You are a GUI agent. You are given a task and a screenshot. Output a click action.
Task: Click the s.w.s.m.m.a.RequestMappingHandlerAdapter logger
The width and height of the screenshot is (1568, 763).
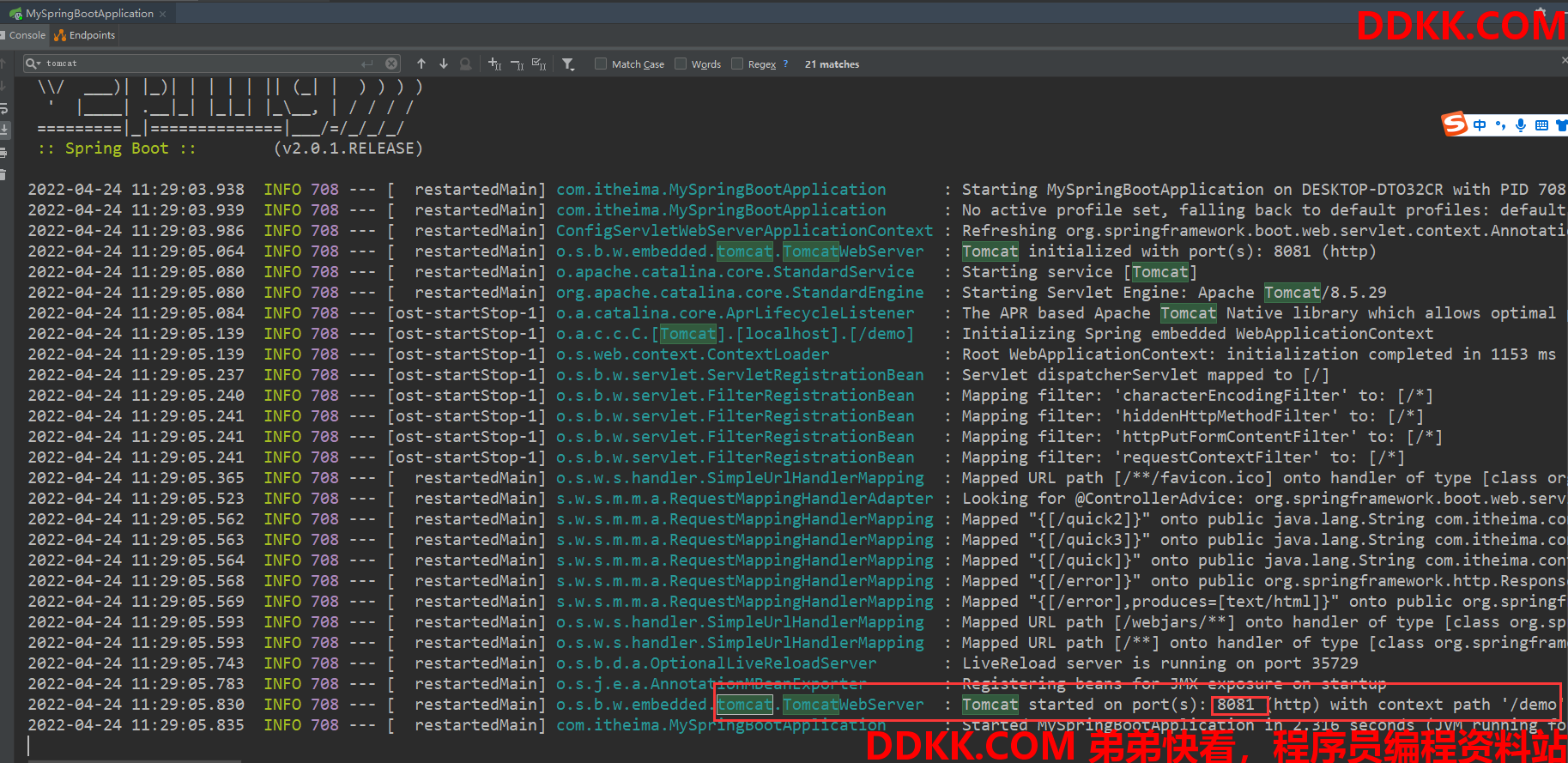point(744,499)
